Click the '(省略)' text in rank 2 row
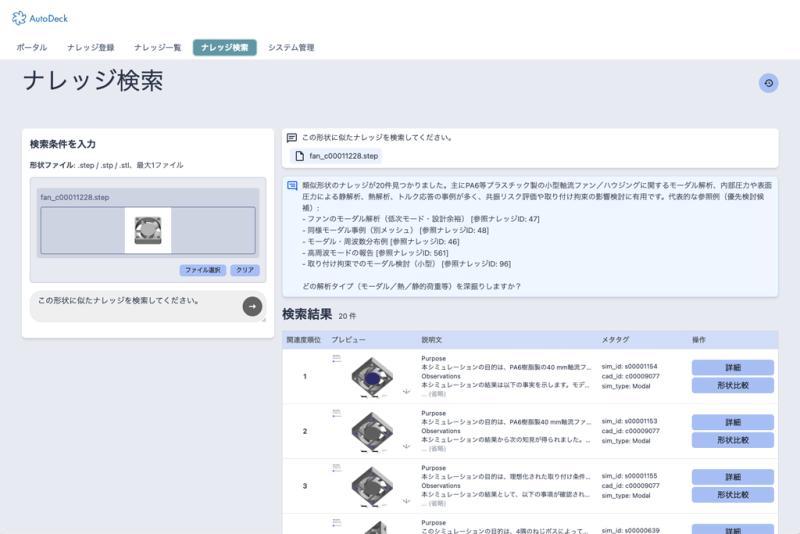 coord(437,448)
